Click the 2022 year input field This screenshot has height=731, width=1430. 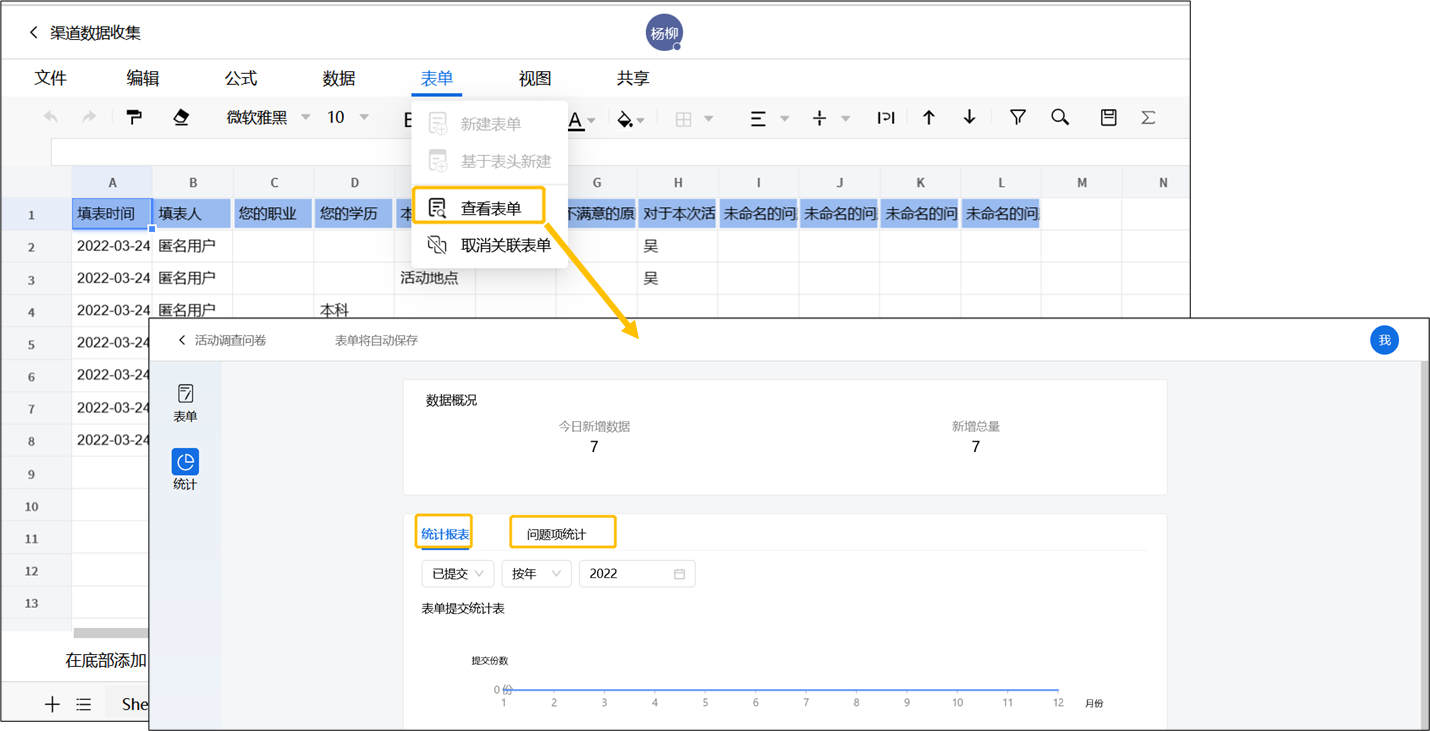click(x=637, y=574)
